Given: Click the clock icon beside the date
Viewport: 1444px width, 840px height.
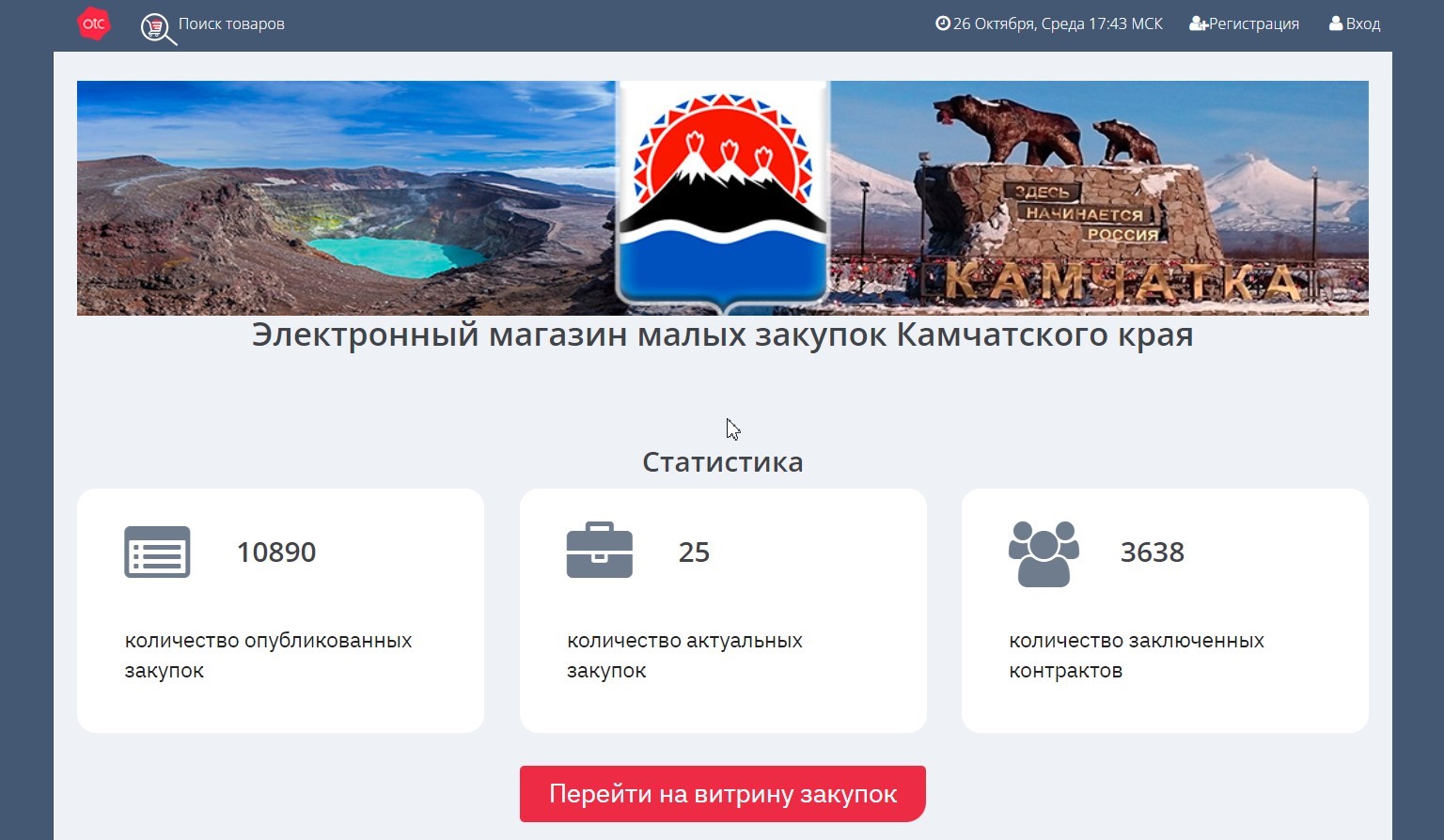Looking at the screenshot, I should click(942, 23).
